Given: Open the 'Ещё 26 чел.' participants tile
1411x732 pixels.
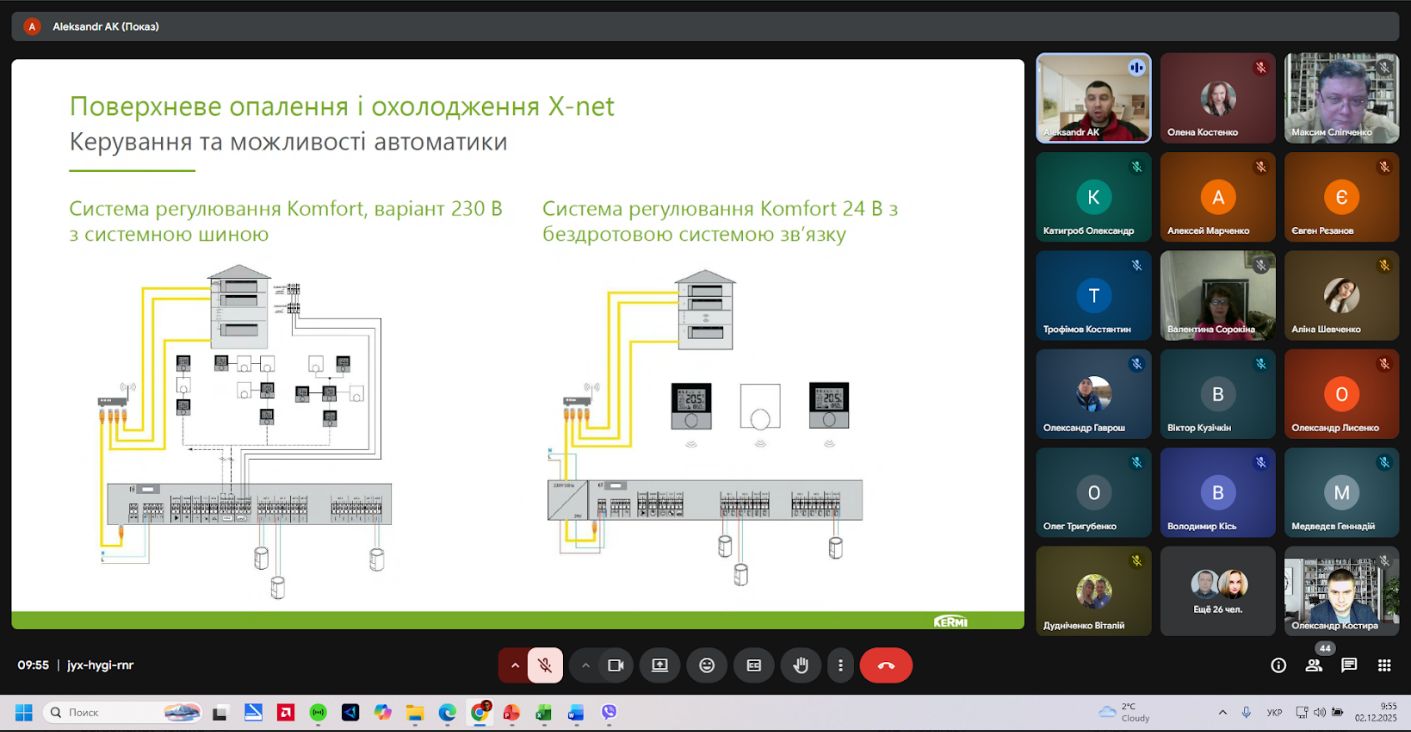Looking at the screenshot, I should point(1217,591).
